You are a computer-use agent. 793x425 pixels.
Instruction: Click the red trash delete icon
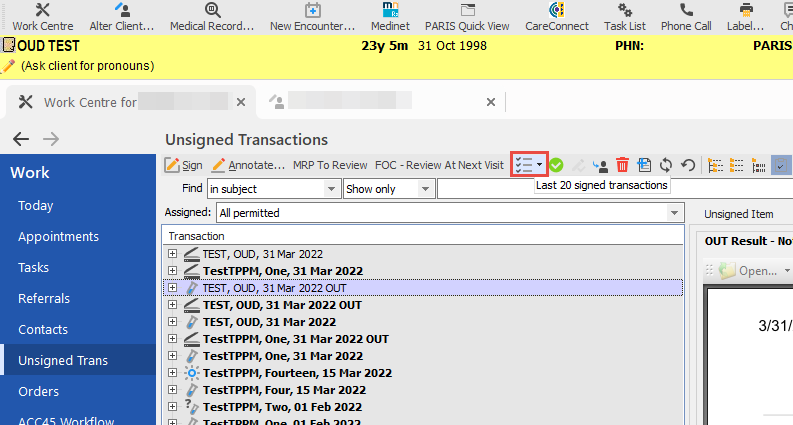point(622,165)
